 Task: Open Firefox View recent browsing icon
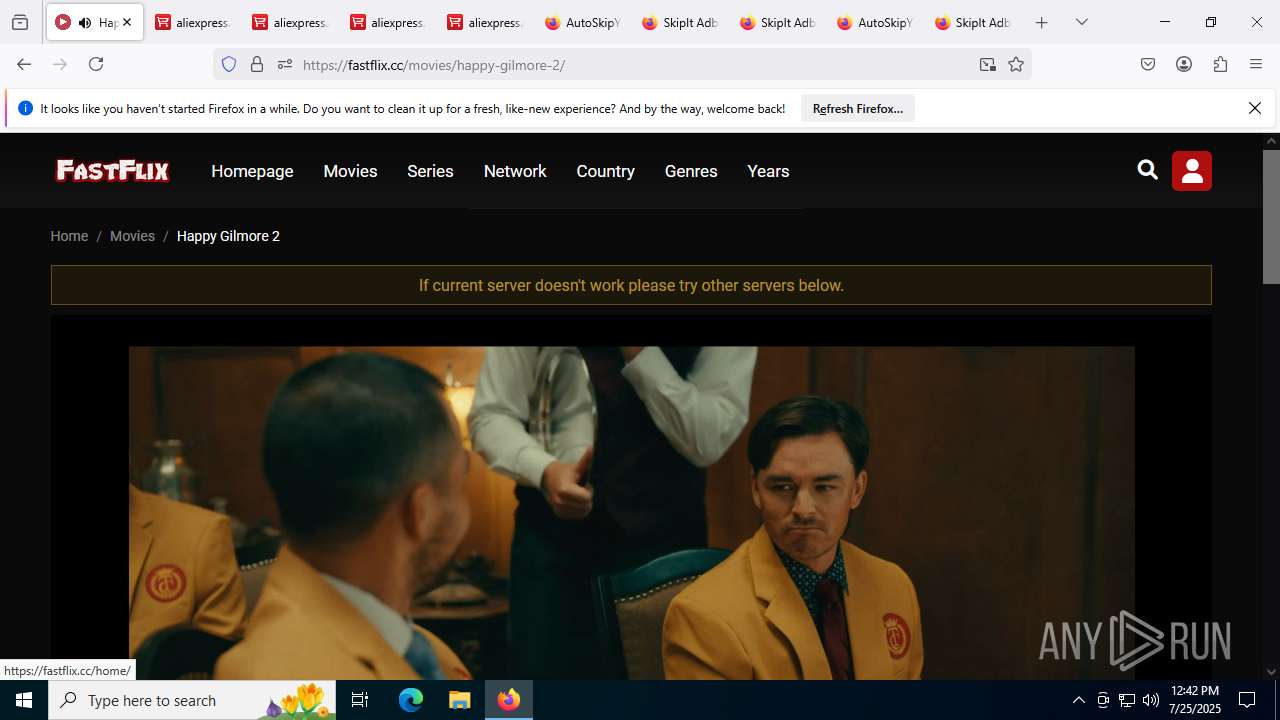20,22
